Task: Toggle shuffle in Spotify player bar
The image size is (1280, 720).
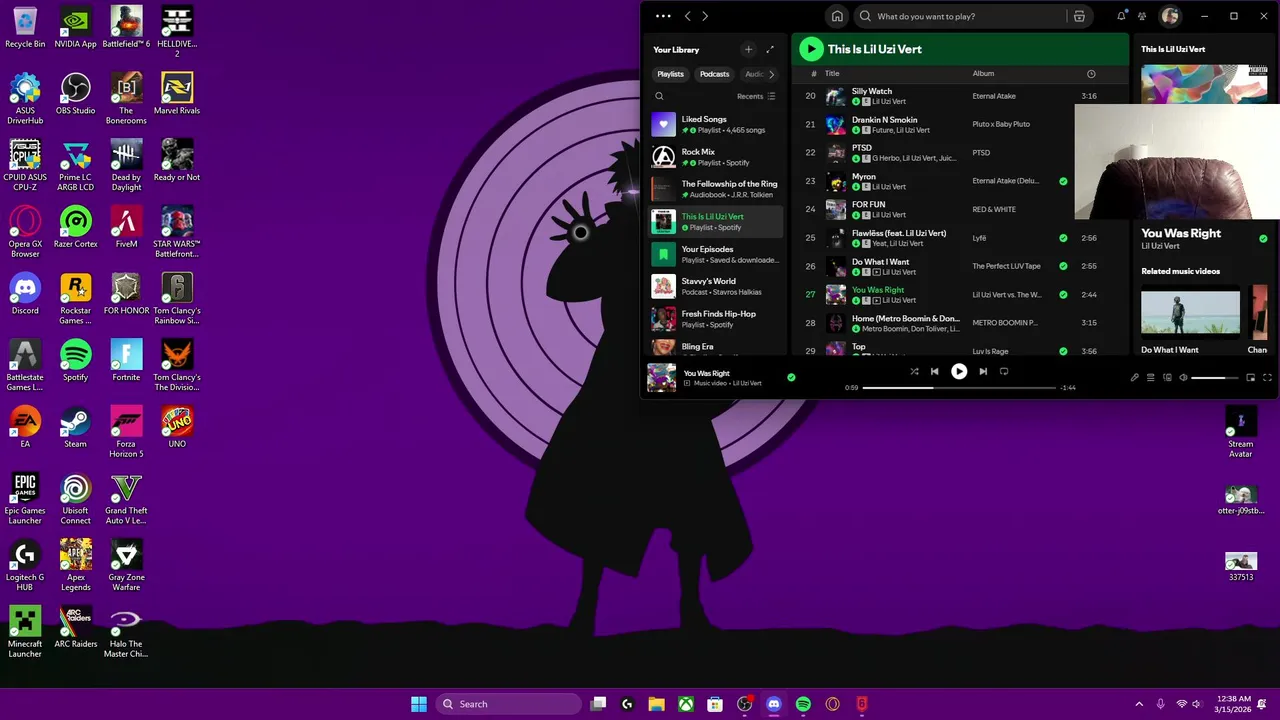Action: [x=914, y=371]
